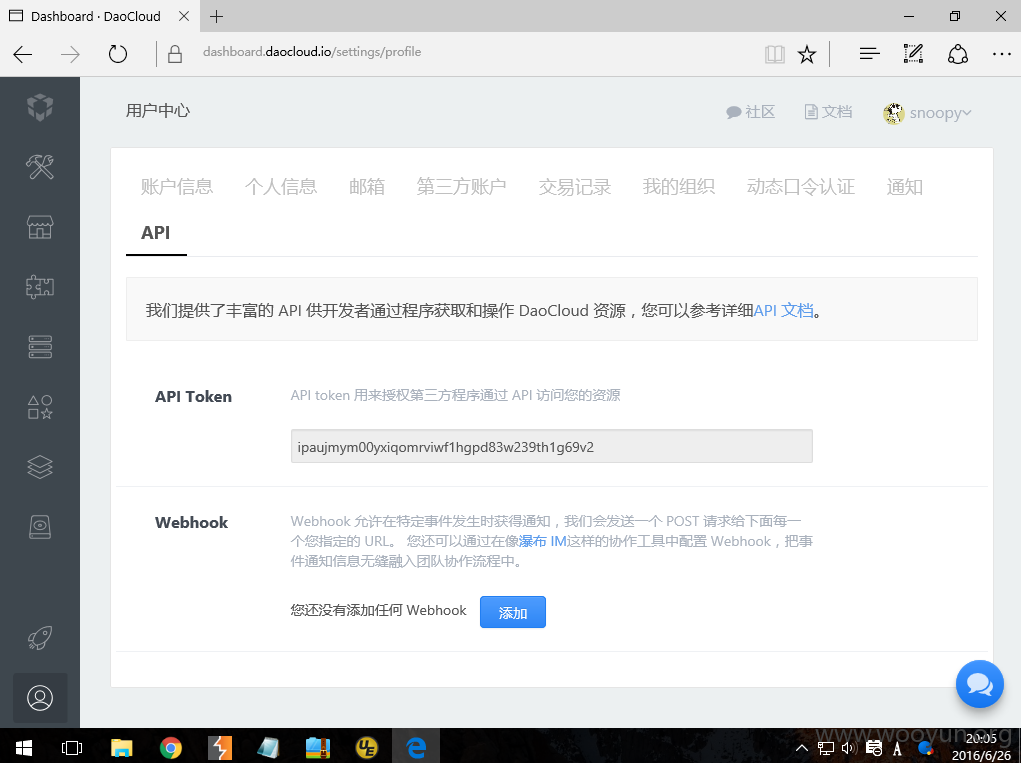Click the URL address bar text

point(312,52)
